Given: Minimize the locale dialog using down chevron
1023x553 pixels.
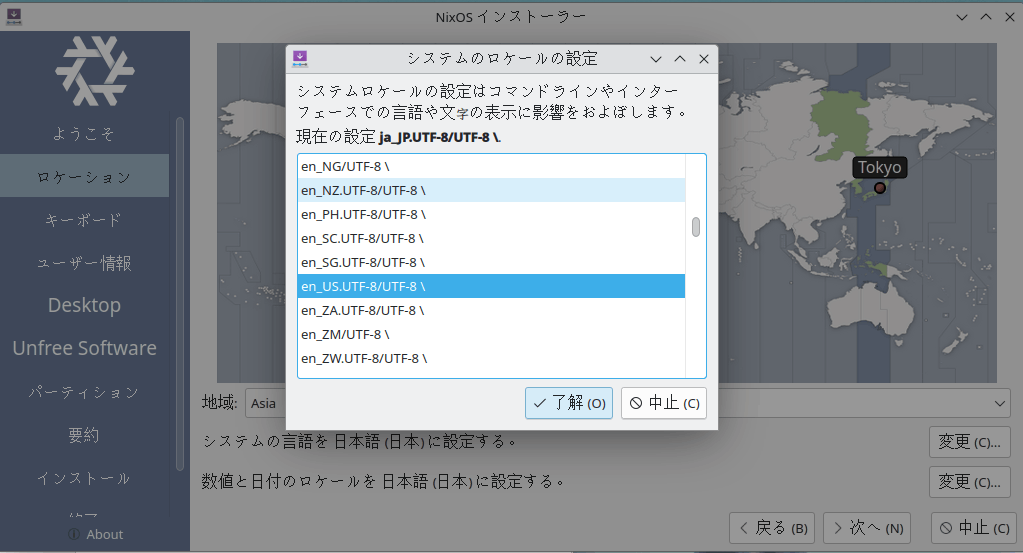Looking at the screenshot, I should (x=656, y=59).
